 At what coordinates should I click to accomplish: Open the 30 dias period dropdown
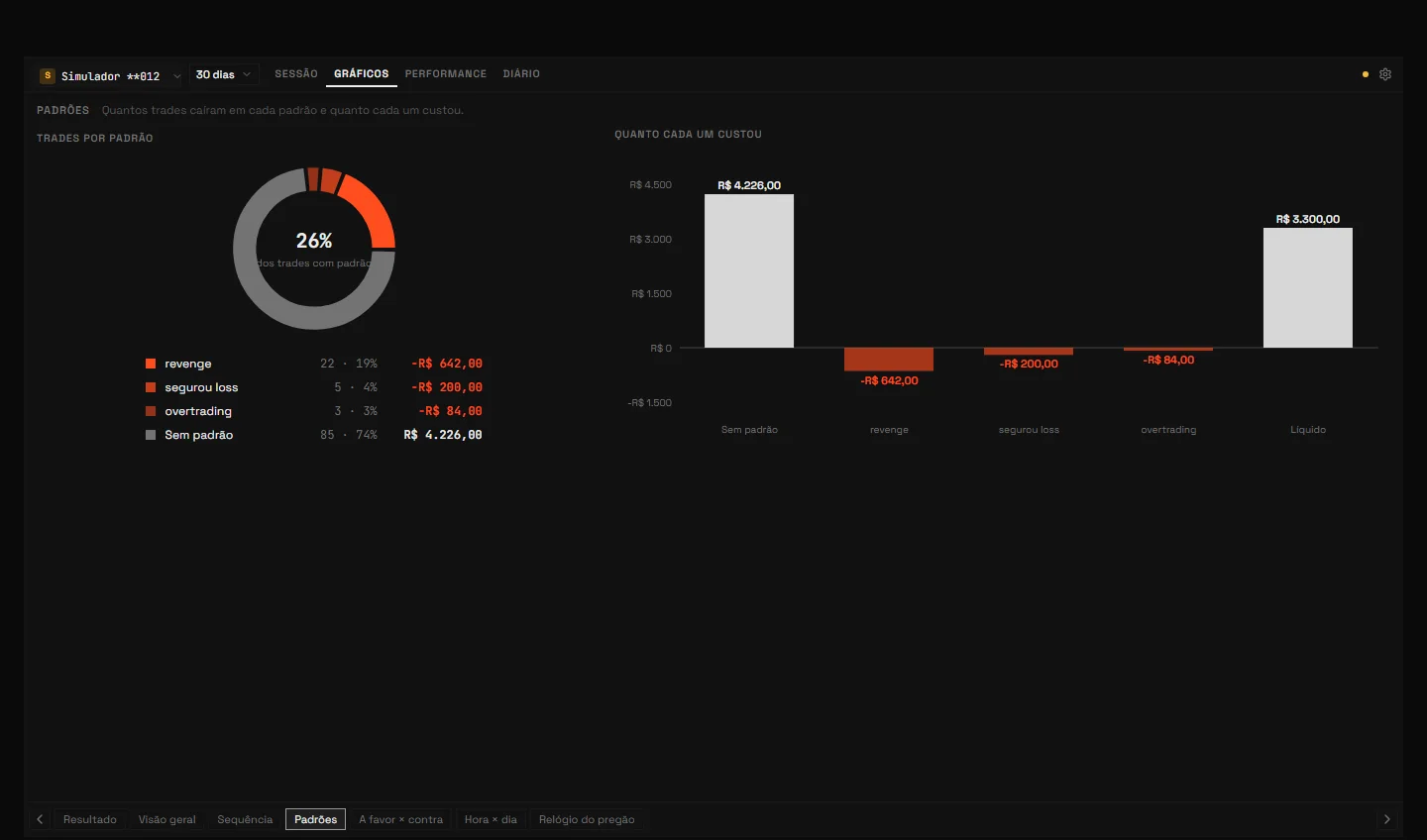tap(223, 74)
